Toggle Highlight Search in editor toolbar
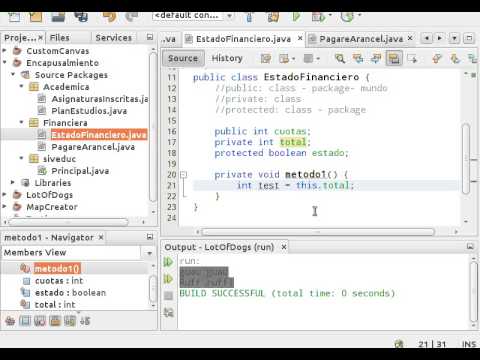The height and width of the screenshot is (360, 480). pyautogui.click(x=394, y=59)
